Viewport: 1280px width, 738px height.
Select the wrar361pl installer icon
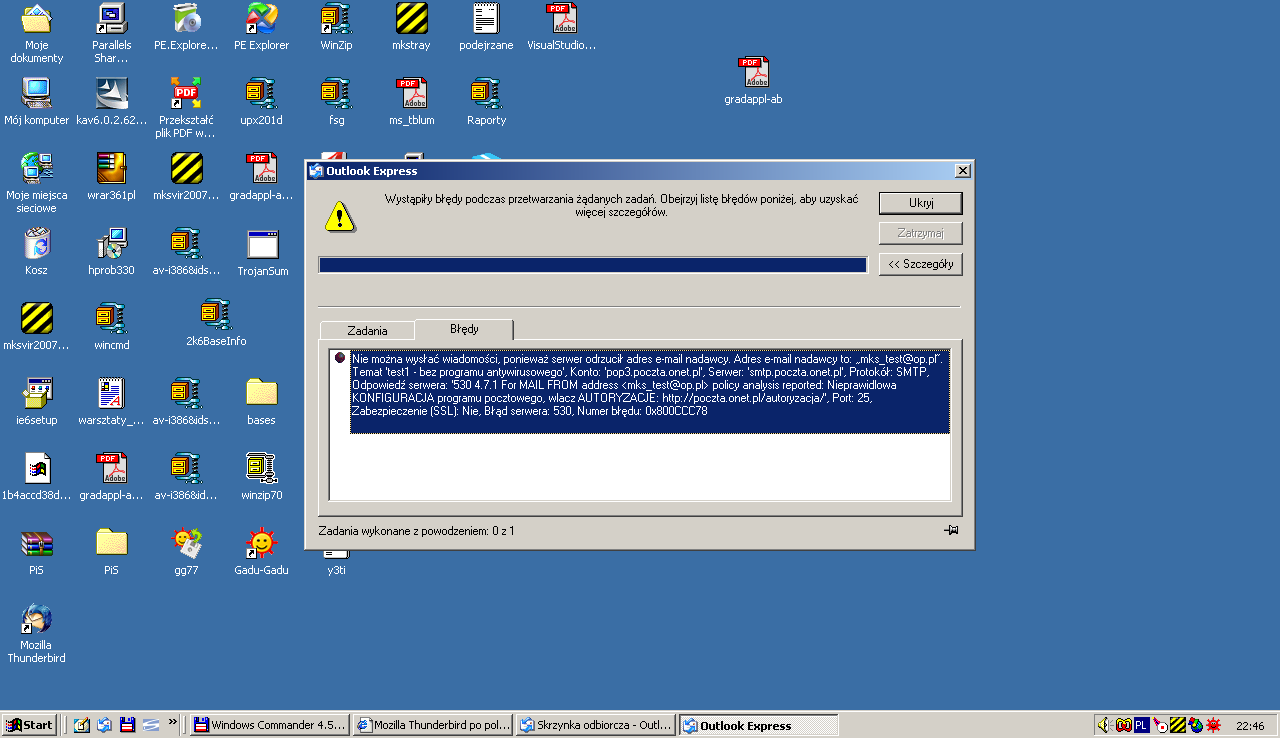pos(112,177)
